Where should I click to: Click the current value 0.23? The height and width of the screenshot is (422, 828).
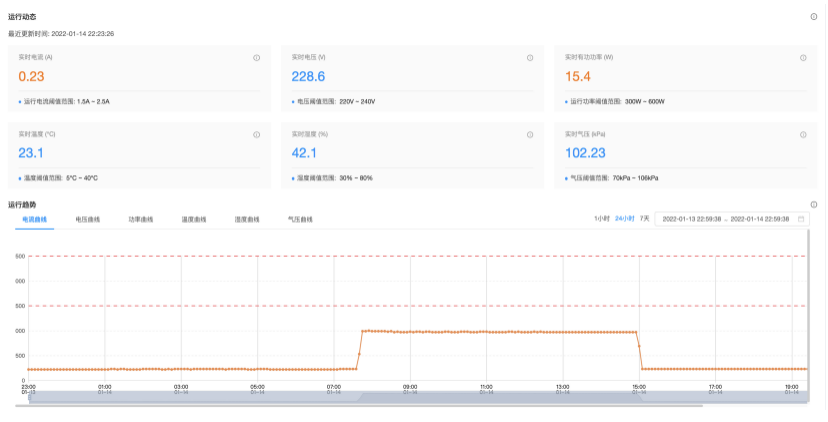[31, 77]
